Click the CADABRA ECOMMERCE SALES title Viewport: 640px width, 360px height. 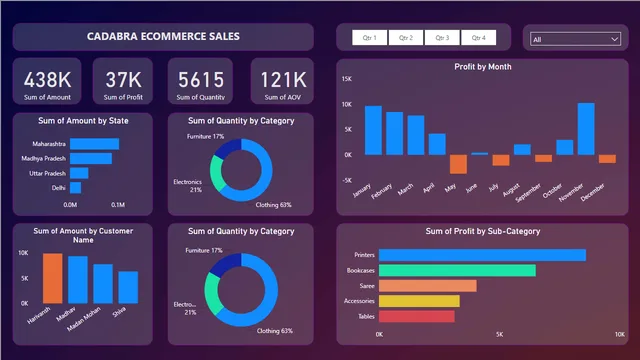(x=163, y=36)
